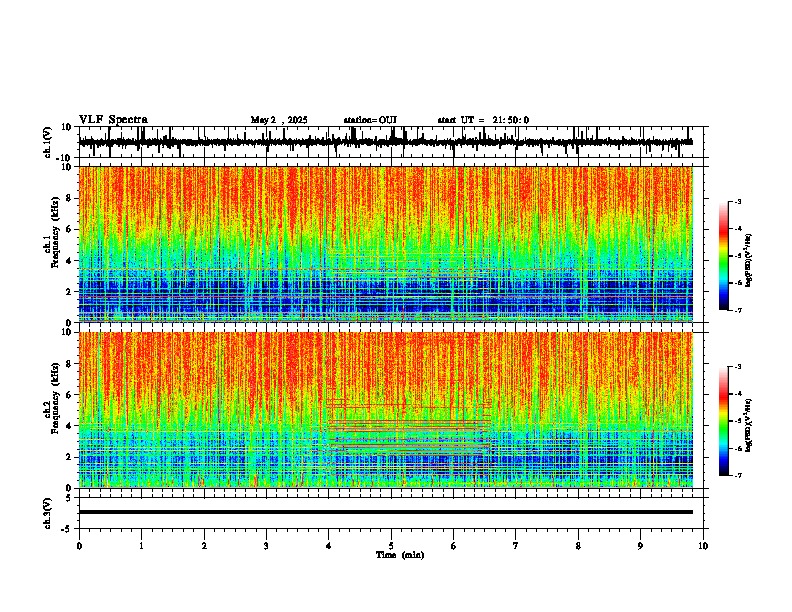Screen dimensions: 792x612
Task: Click time tick label "4" on bottom axis
Action: pyautogui.click(x=329, y=546)
